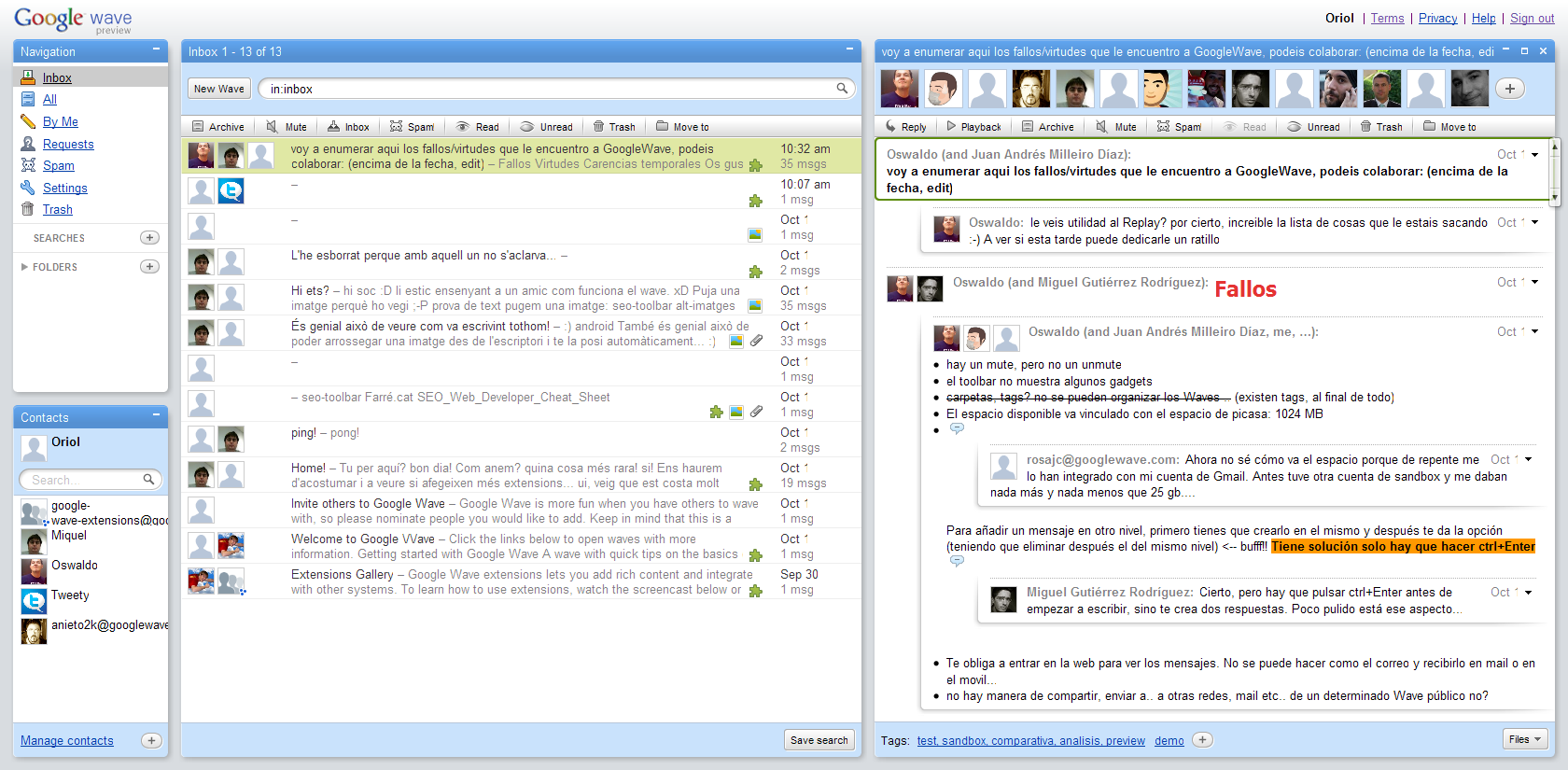Click the first participant avatar in the wave
The height and width of the screenshot is (770, 1568).
[900, 89]
